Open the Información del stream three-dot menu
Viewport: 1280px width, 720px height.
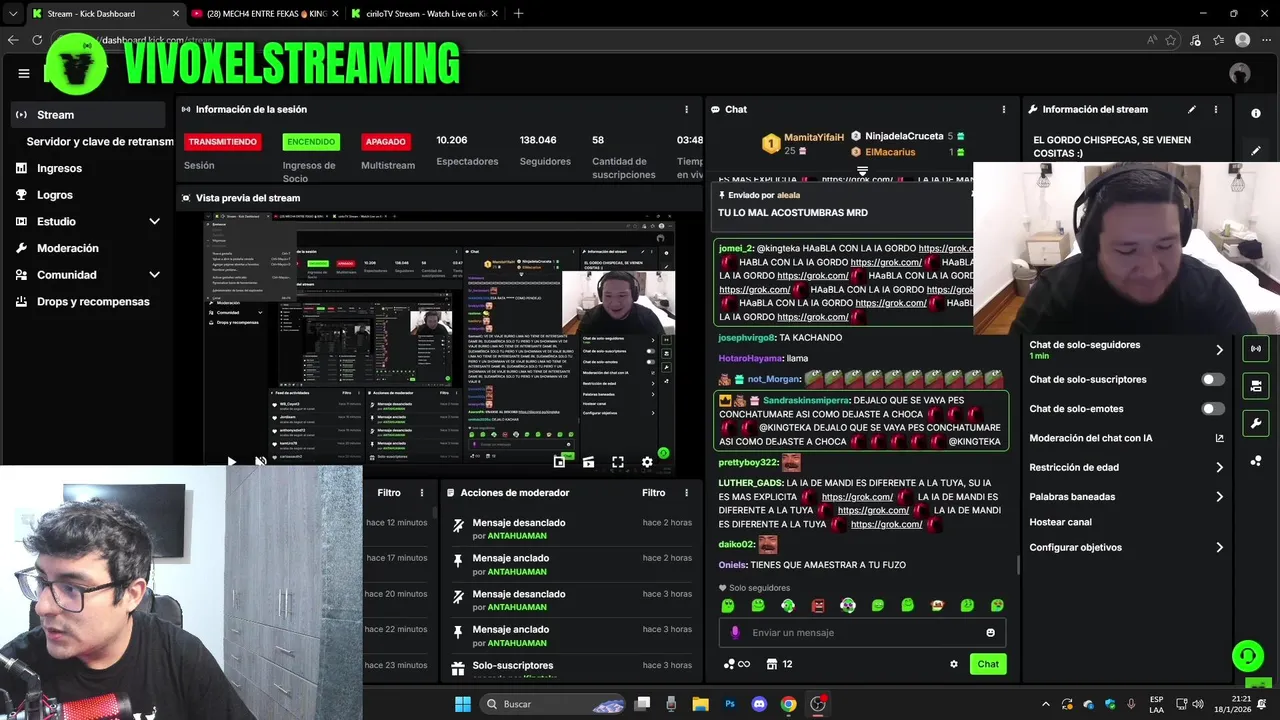(x=1216, y=109)
